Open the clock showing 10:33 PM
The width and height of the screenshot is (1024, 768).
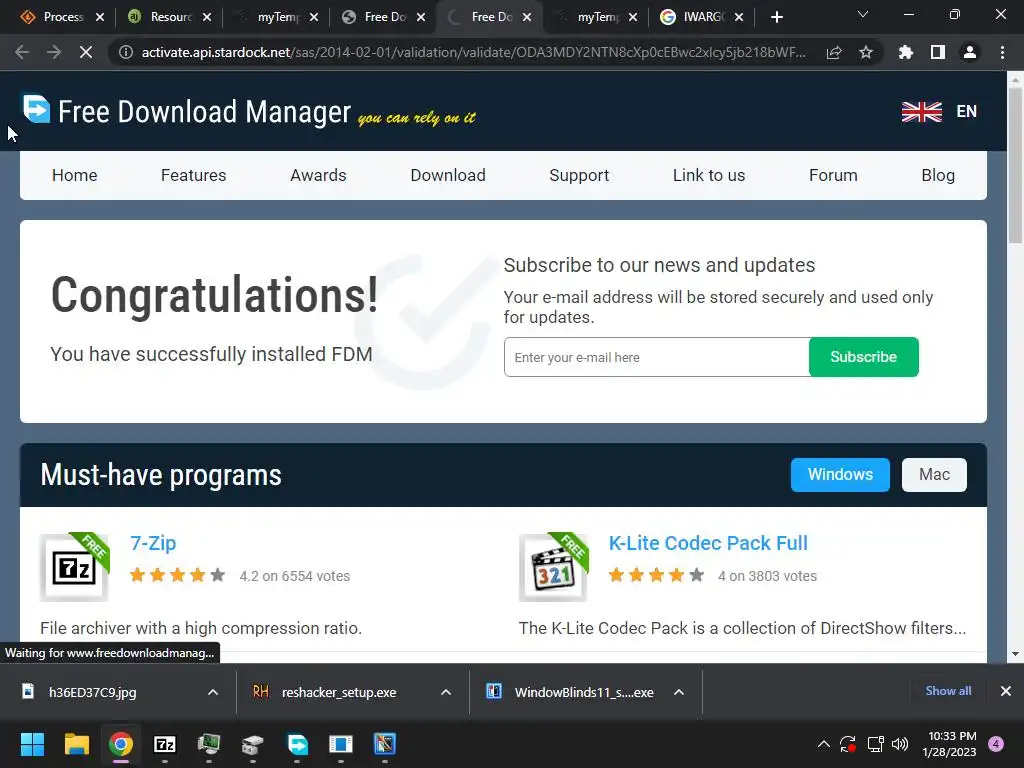[x=950, y=744]
